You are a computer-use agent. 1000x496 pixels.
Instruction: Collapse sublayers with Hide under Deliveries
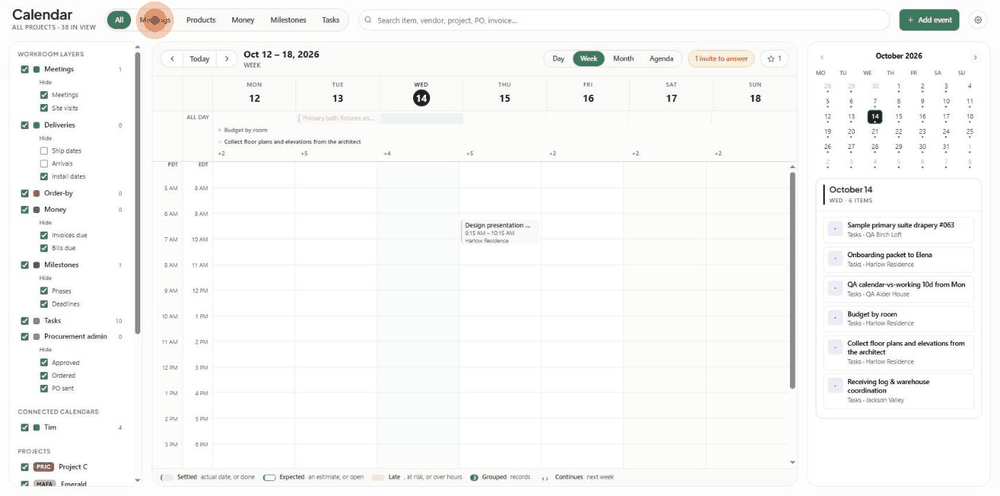(x=45, y=138)
